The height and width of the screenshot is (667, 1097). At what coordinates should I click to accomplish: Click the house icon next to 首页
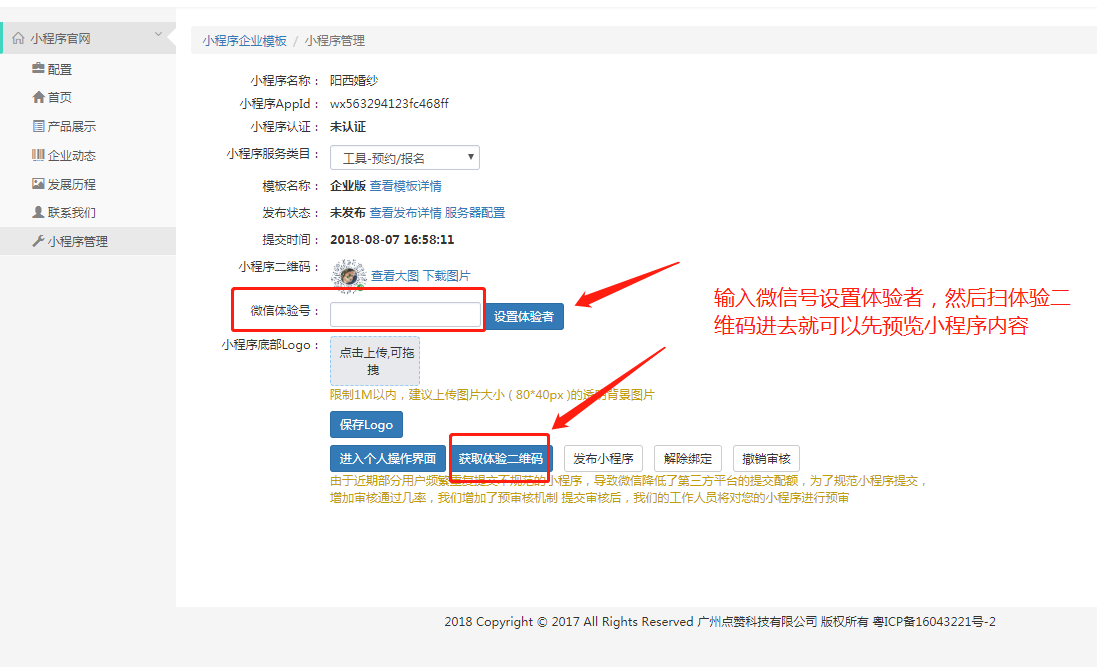click(38, 98)
